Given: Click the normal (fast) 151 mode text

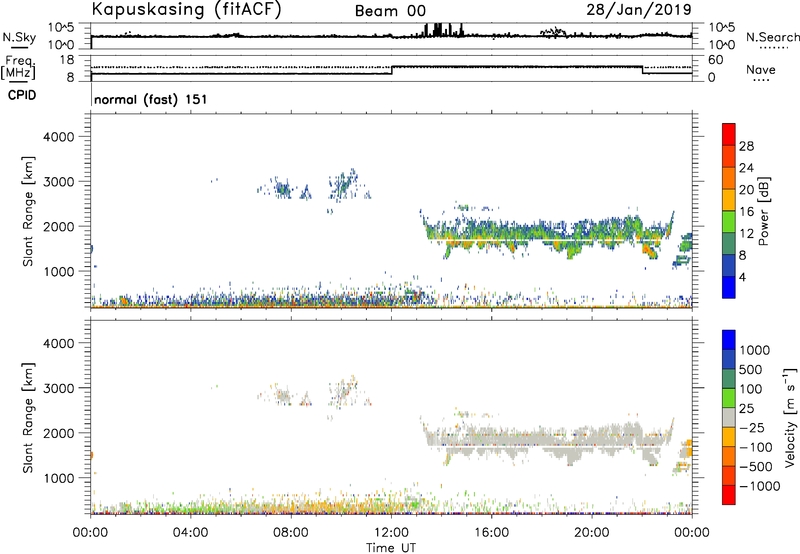Looking at the screenshot, I should [151, 99].
